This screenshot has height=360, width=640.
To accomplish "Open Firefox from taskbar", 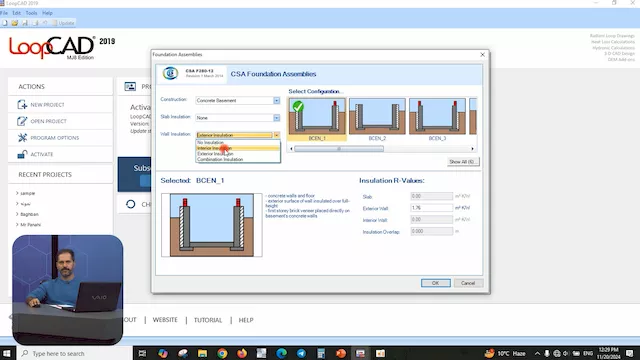I will pos(242,353).
